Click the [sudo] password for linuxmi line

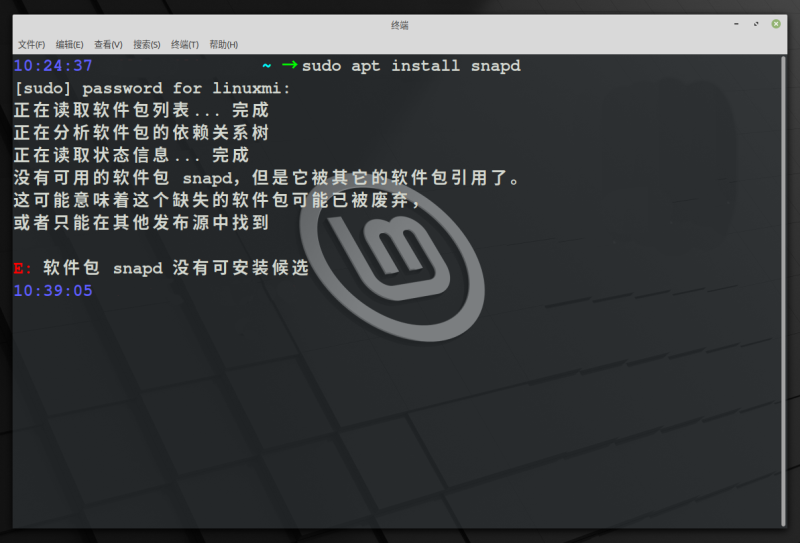tap(152, 88)
